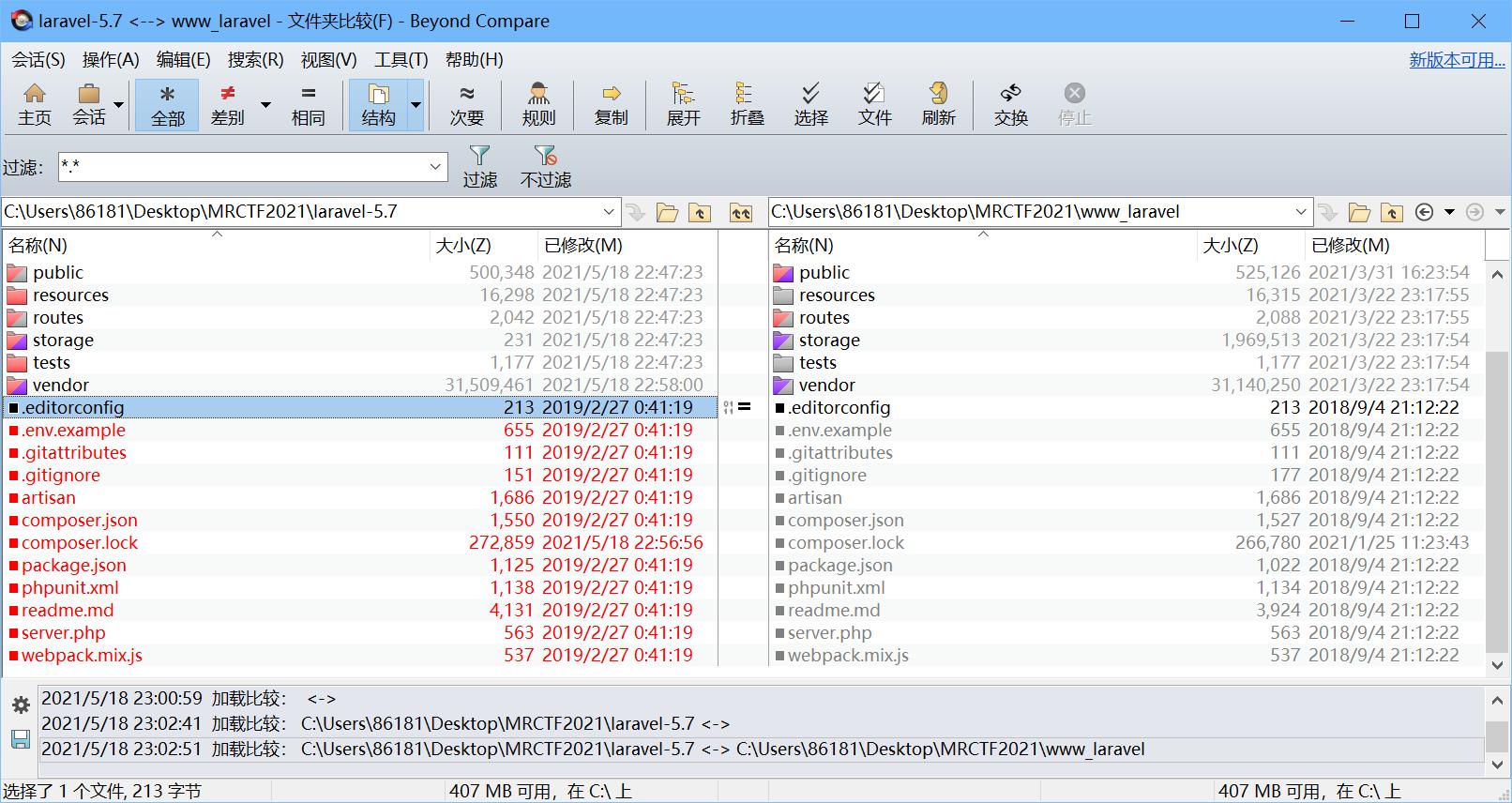
Task: Swap sides using 交换
Action: pyautogui.click(x=1010, y=104)
